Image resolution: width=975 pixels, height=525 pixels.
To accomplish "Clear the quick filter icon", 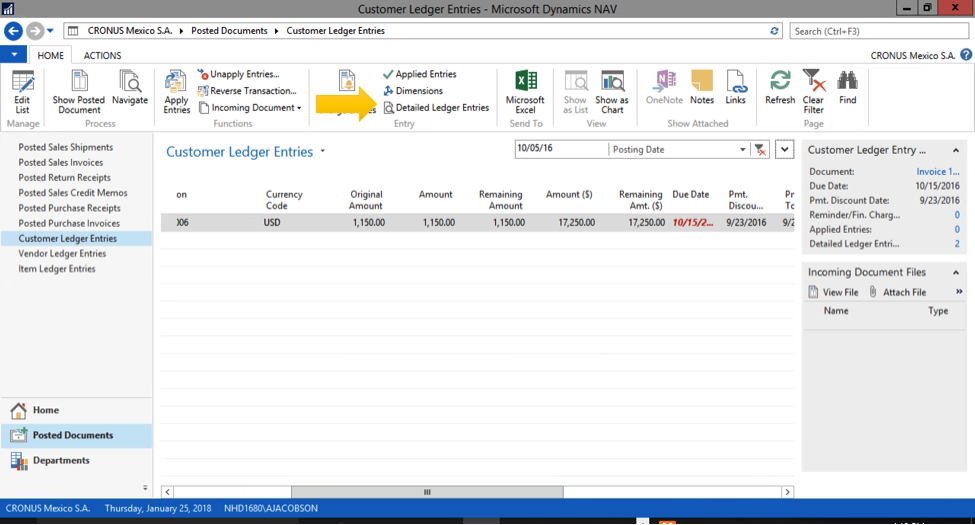I will 759,150.
